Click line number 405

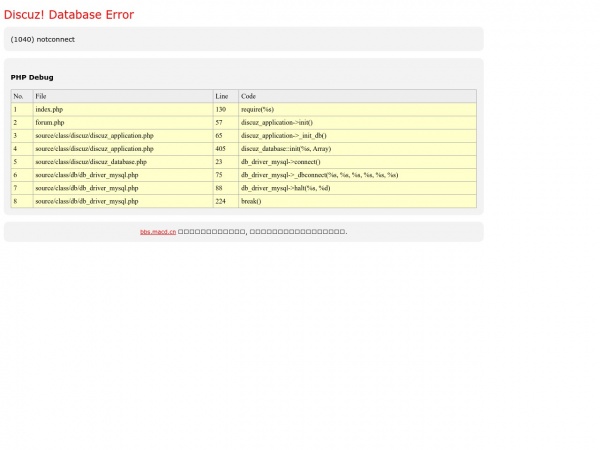click(x=226, y=148)
